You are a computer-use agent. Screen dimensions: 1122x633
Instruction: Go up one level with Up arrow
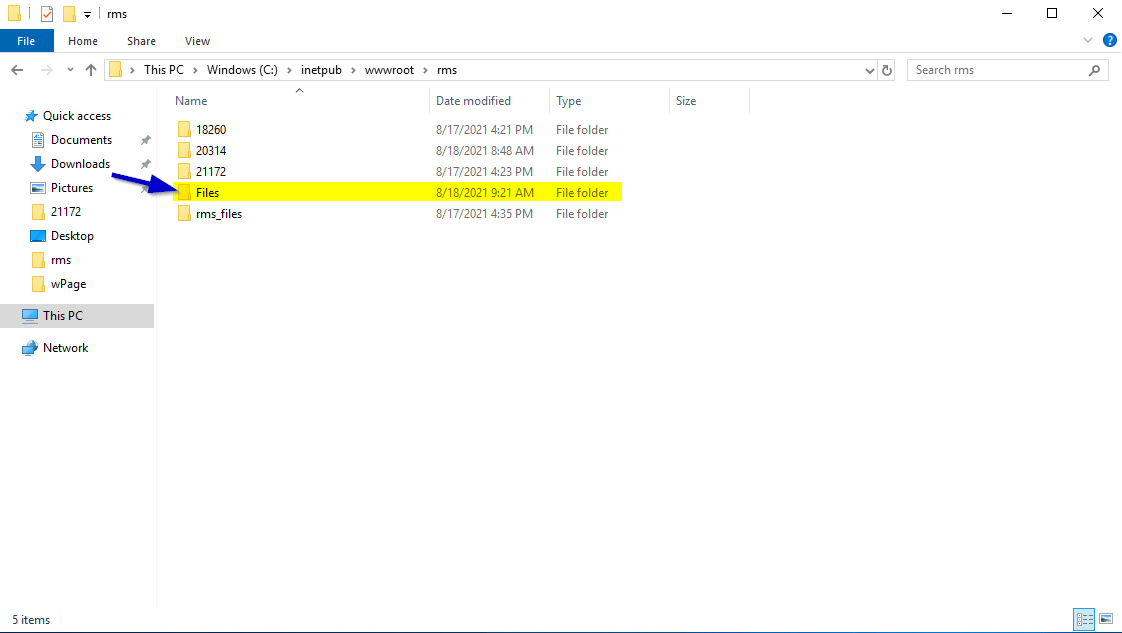[91, 70]
